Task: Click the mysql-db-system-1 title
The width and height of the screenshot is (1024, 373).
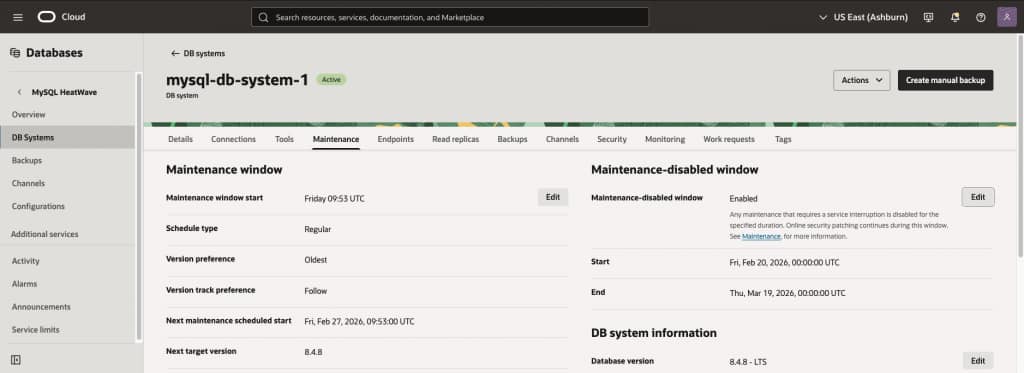Action: coord(237,80)
